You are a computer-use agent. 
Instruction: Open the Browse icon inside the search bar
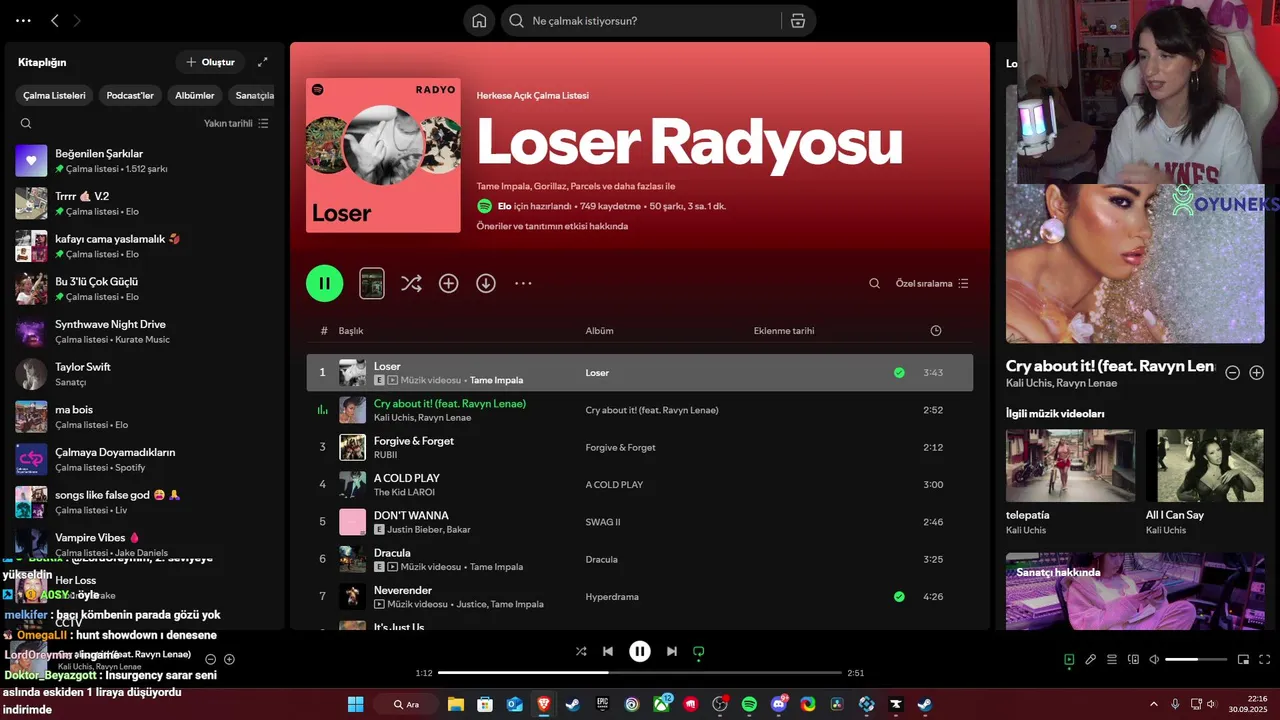click(798, 21)
